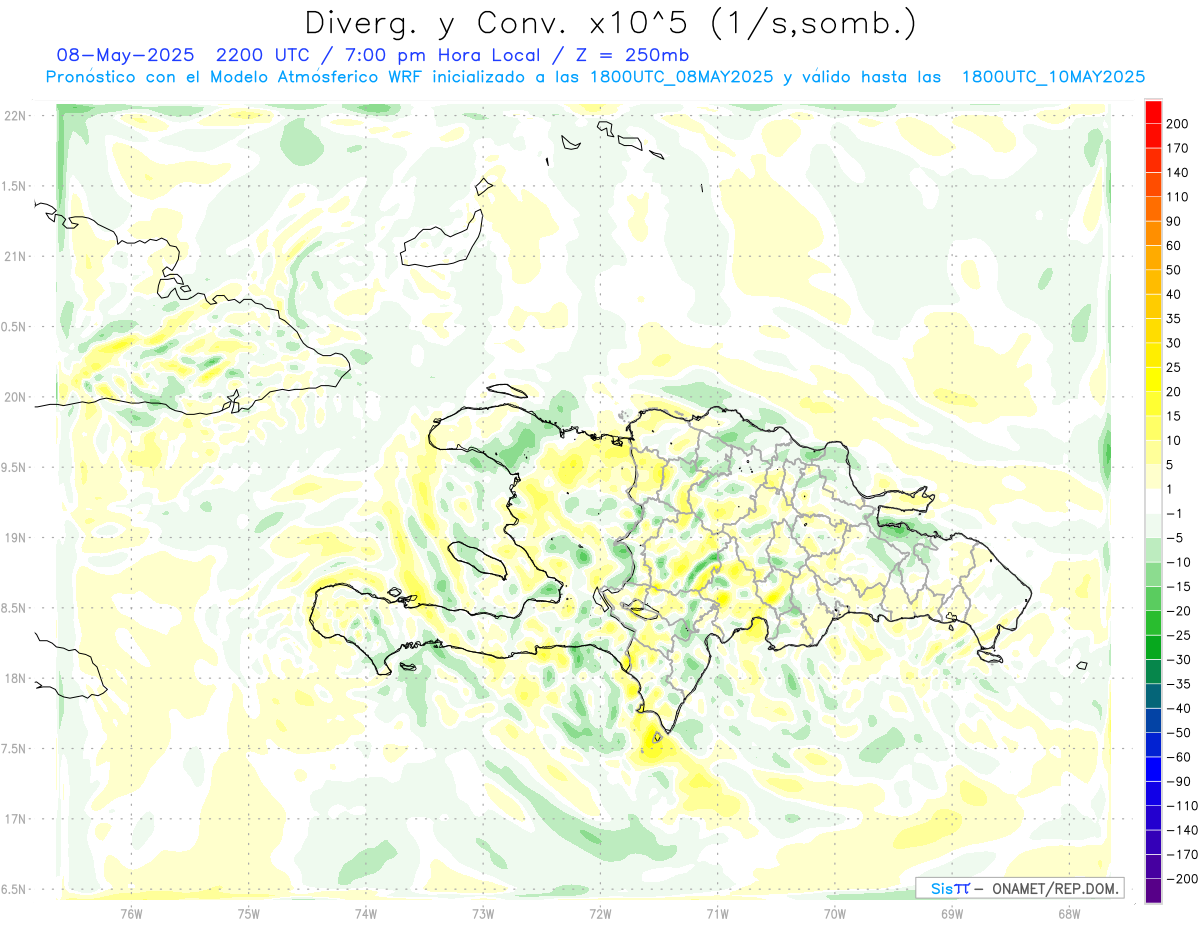Click the "200" color bar label

click(x=1177, y=124)
